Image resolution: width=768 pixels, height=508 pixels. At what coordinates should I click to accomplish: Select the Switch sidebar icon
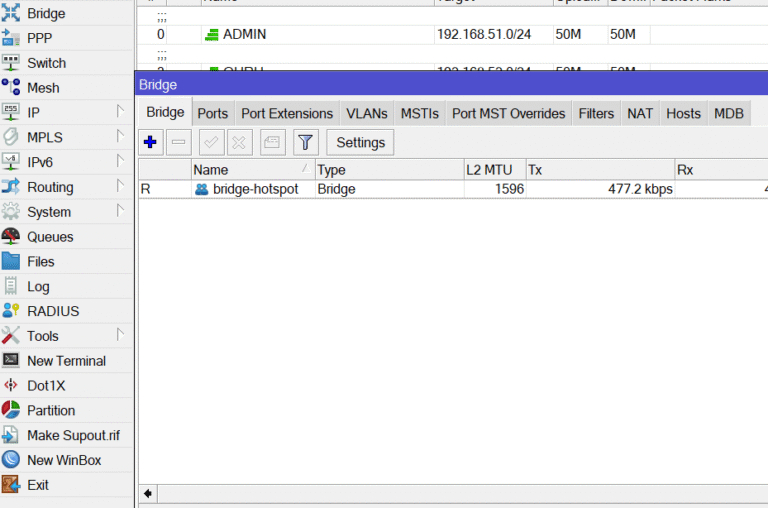click(11, 63)
